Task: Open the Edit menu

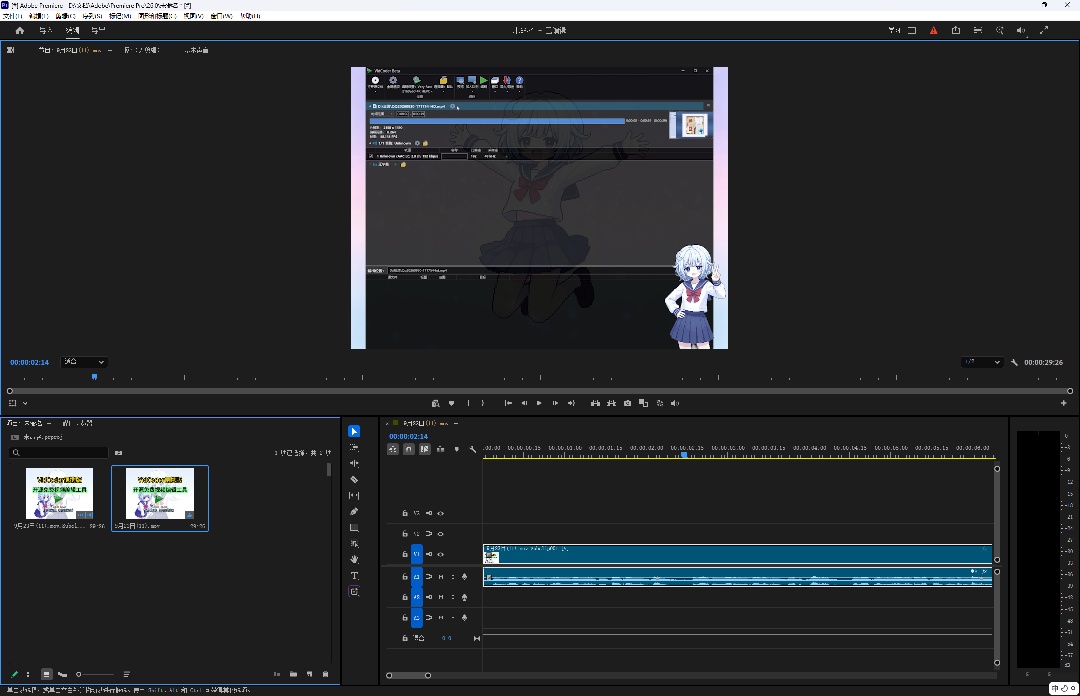Action: coord(39,16)
